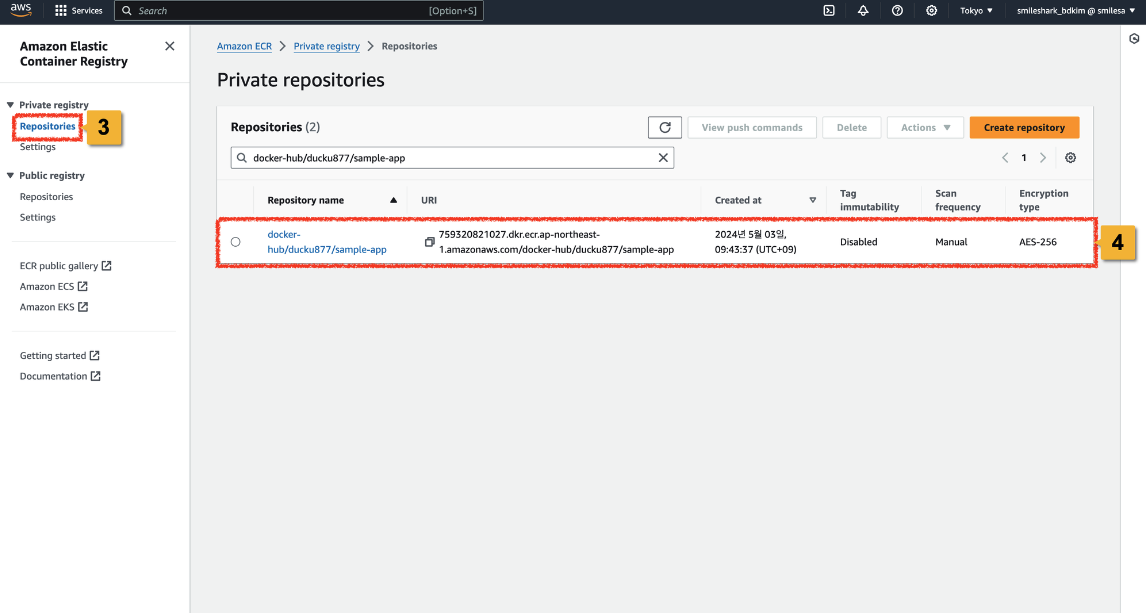
Task: Collapse the Private registry section
Action: (11, 105)
